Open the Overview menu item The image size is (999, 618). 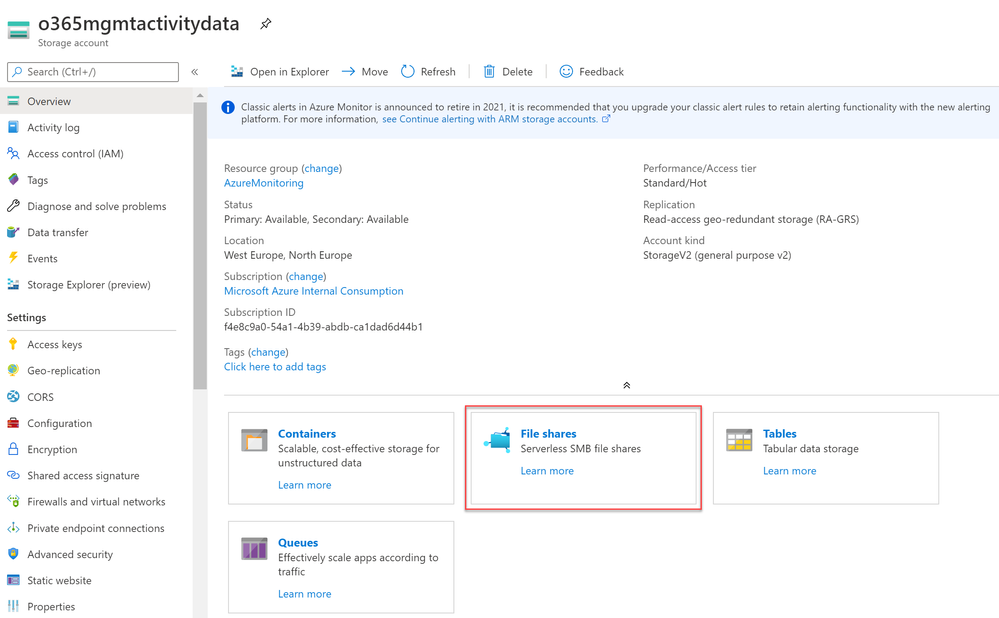tap(96, 101)
